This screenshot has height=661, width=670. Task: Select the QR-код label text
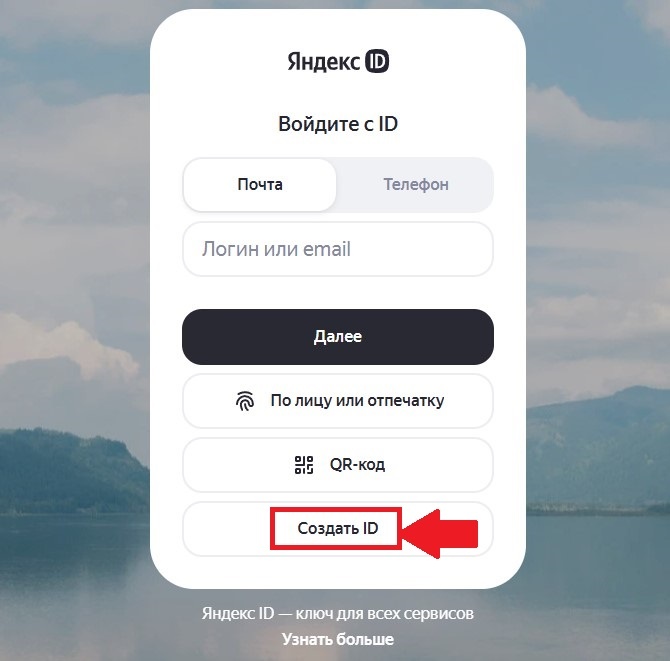click(x=357, y=464)
